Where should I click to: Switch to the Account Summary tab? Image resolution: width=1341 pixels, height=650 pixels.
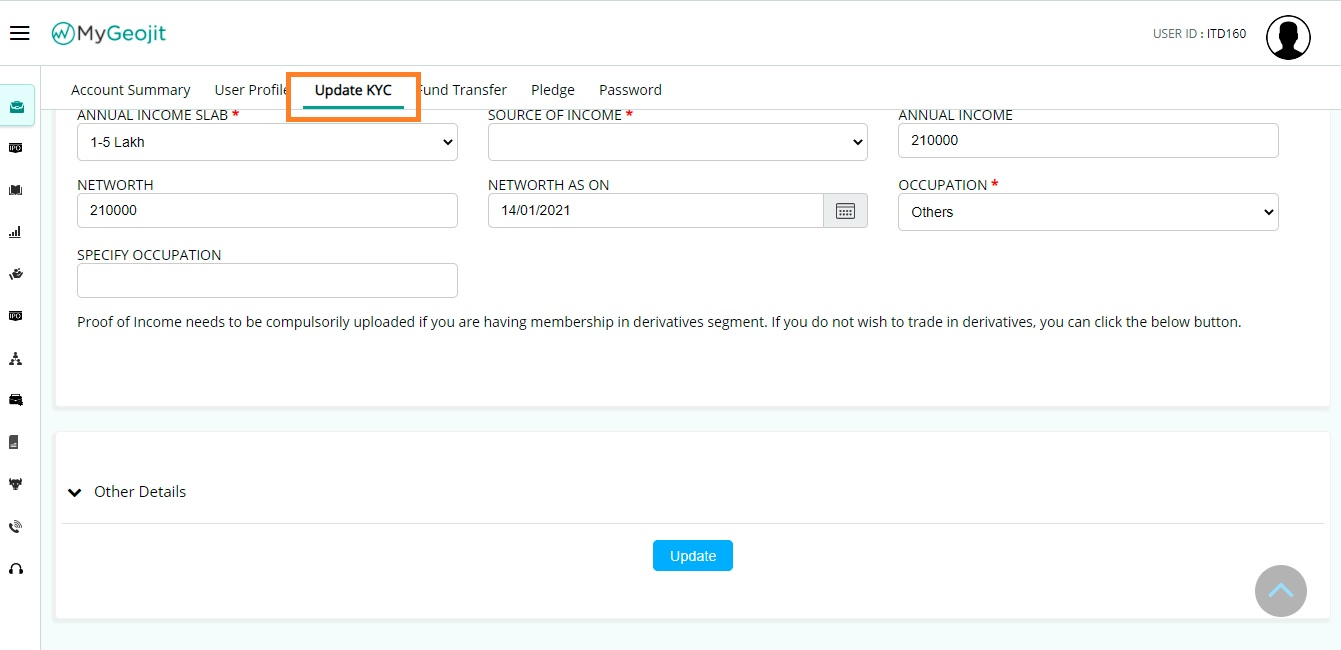click(x=131, y=90)
